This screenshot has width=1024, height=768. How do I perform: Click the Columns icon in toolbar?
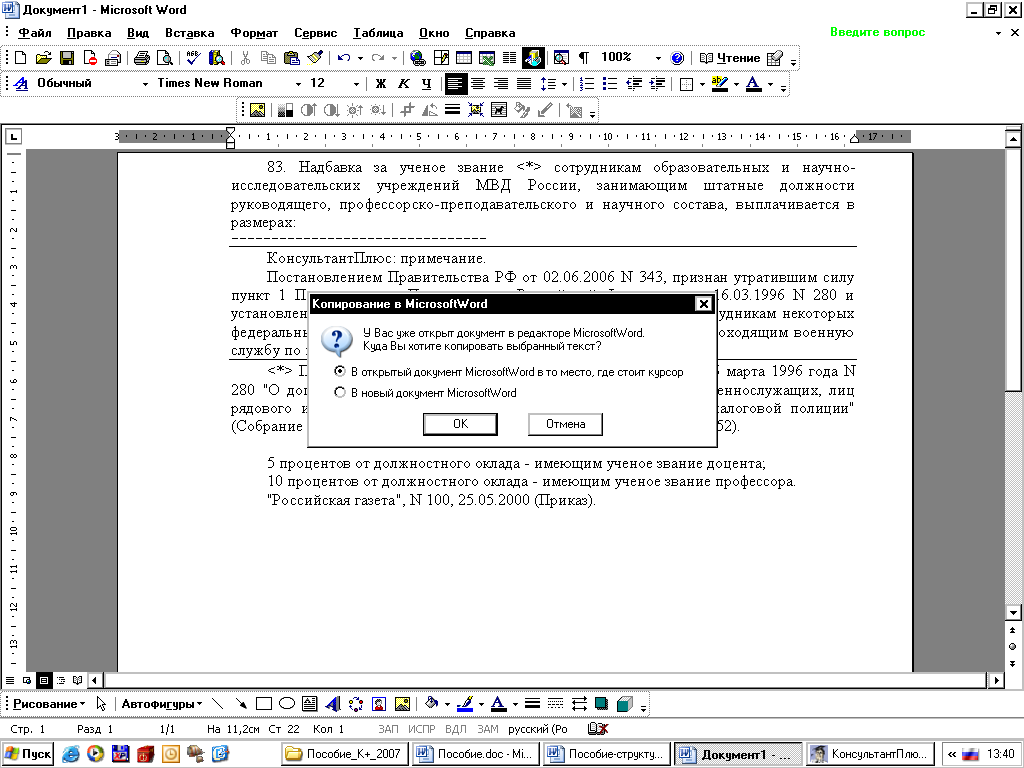pos(509,58)
